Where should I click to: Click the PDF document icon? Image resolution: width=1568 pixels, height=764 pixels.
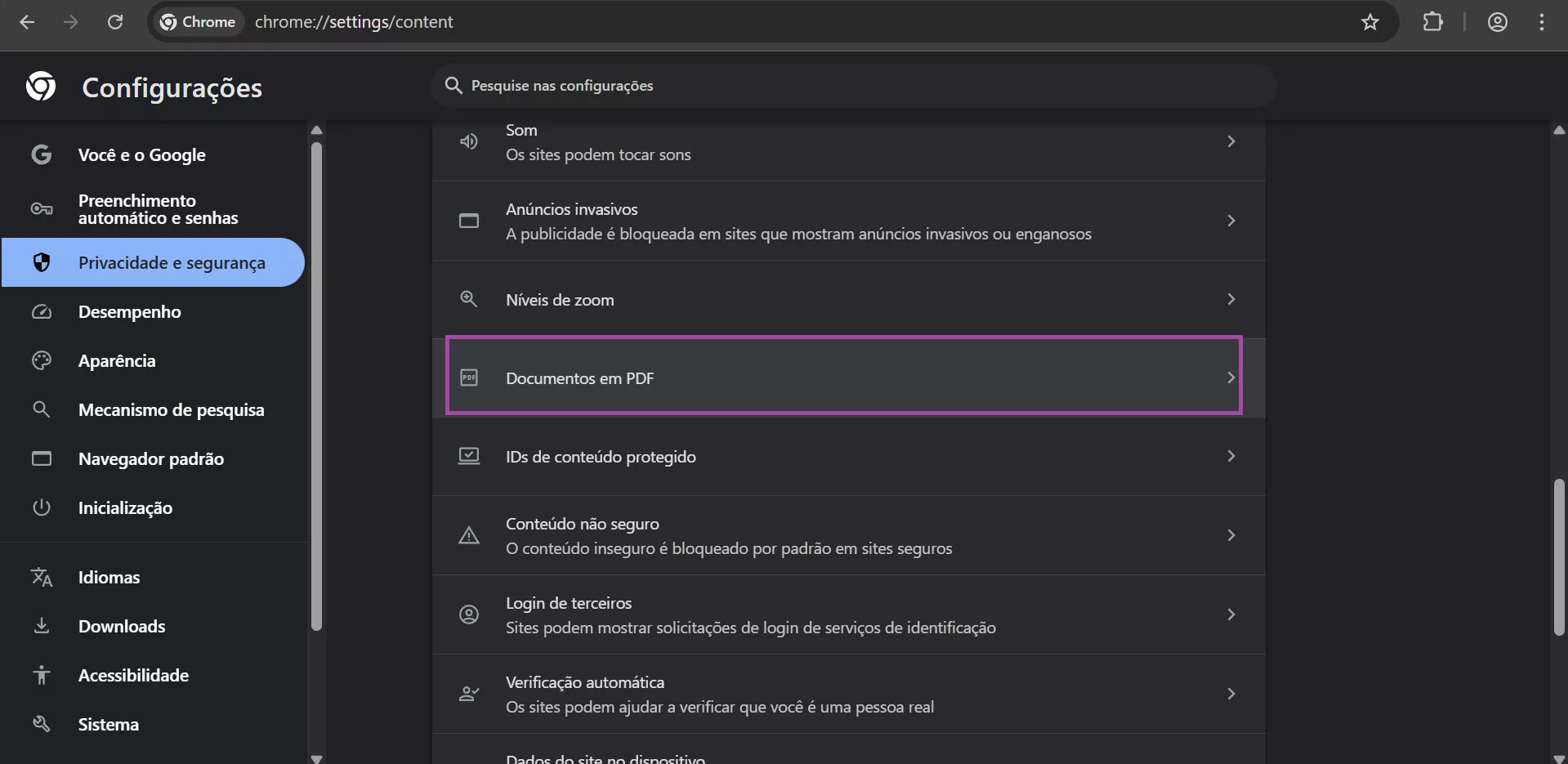pos(468,377)
